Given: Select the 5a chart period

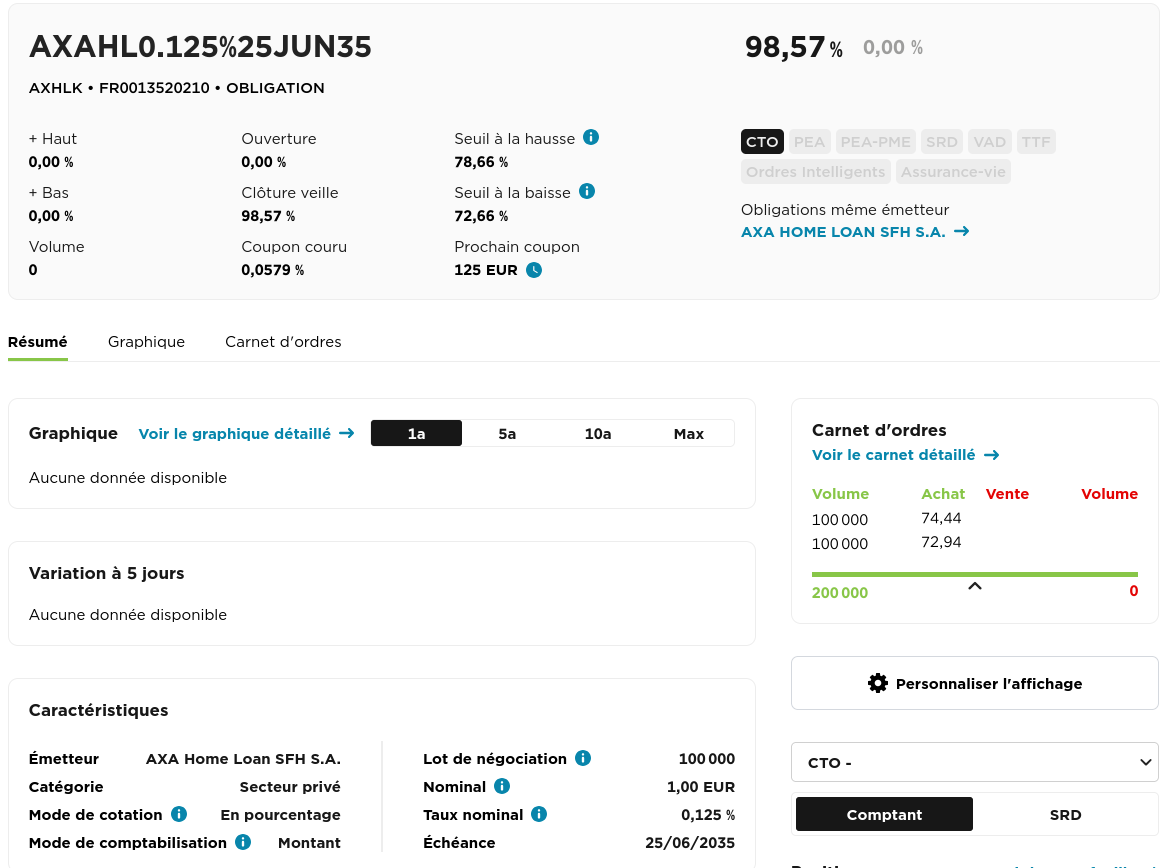Looking at the screenshot, I should pos(507,433).
